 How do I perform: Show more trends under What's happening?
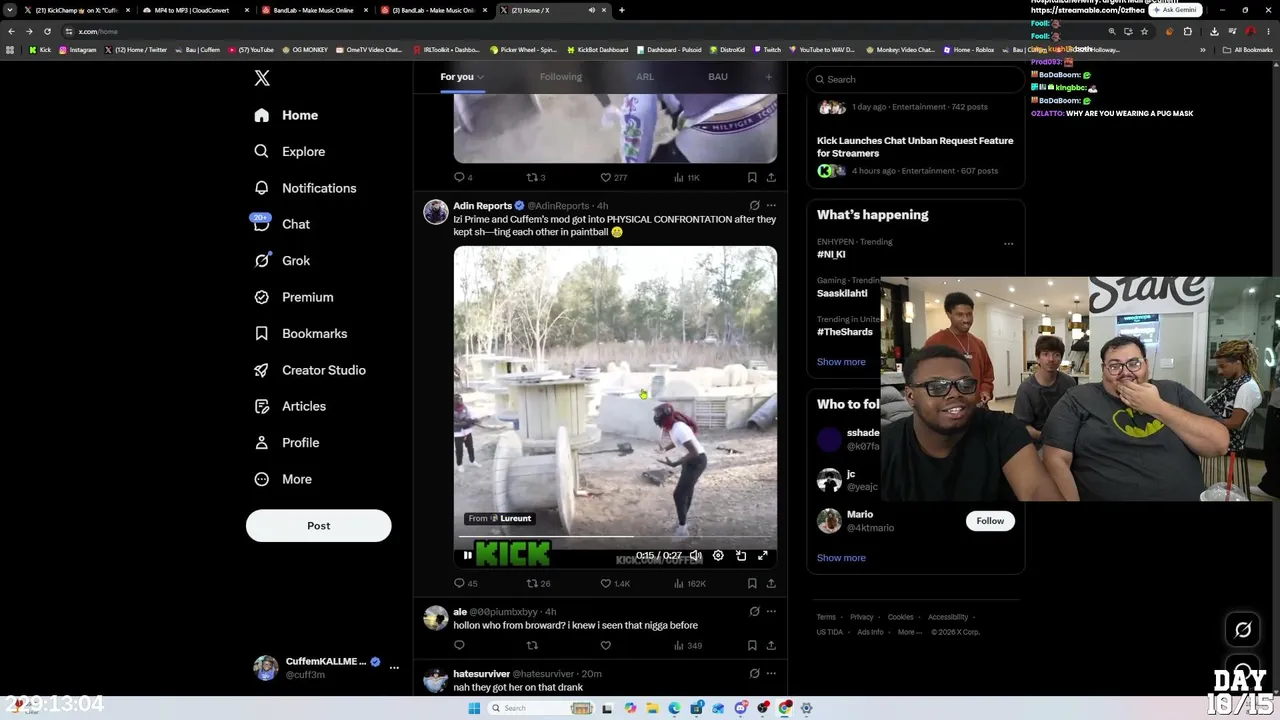(x=841, y=362)
